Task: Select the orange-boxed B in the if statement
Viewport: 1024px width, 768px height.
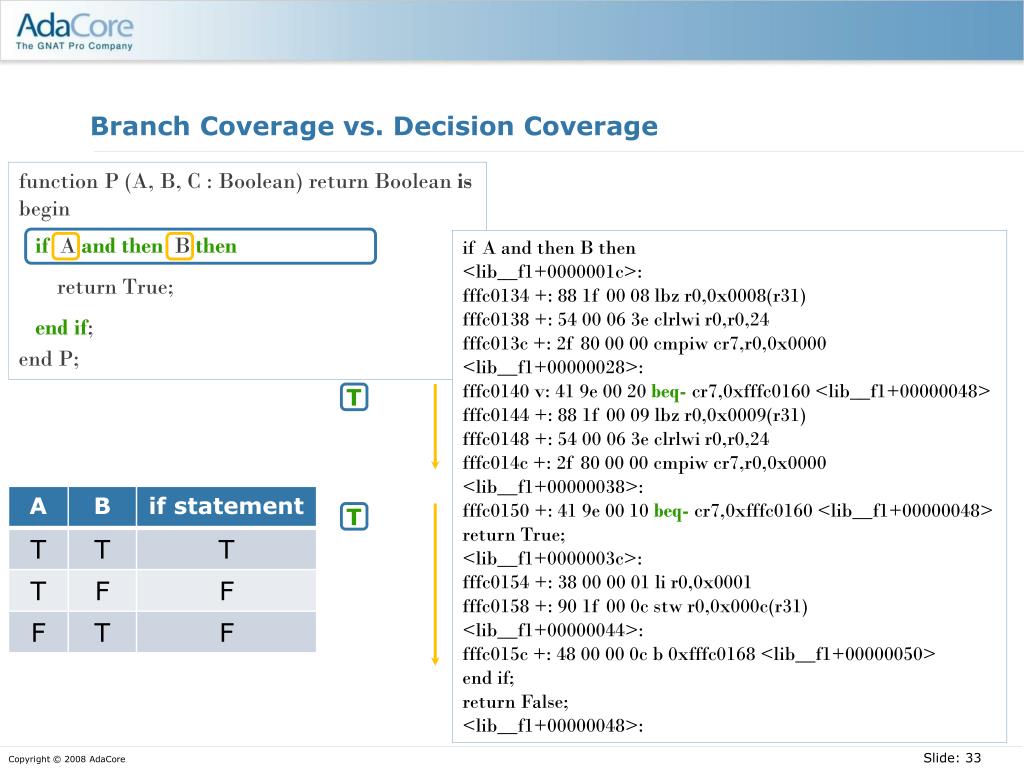Action: click(x=181, y=246)
